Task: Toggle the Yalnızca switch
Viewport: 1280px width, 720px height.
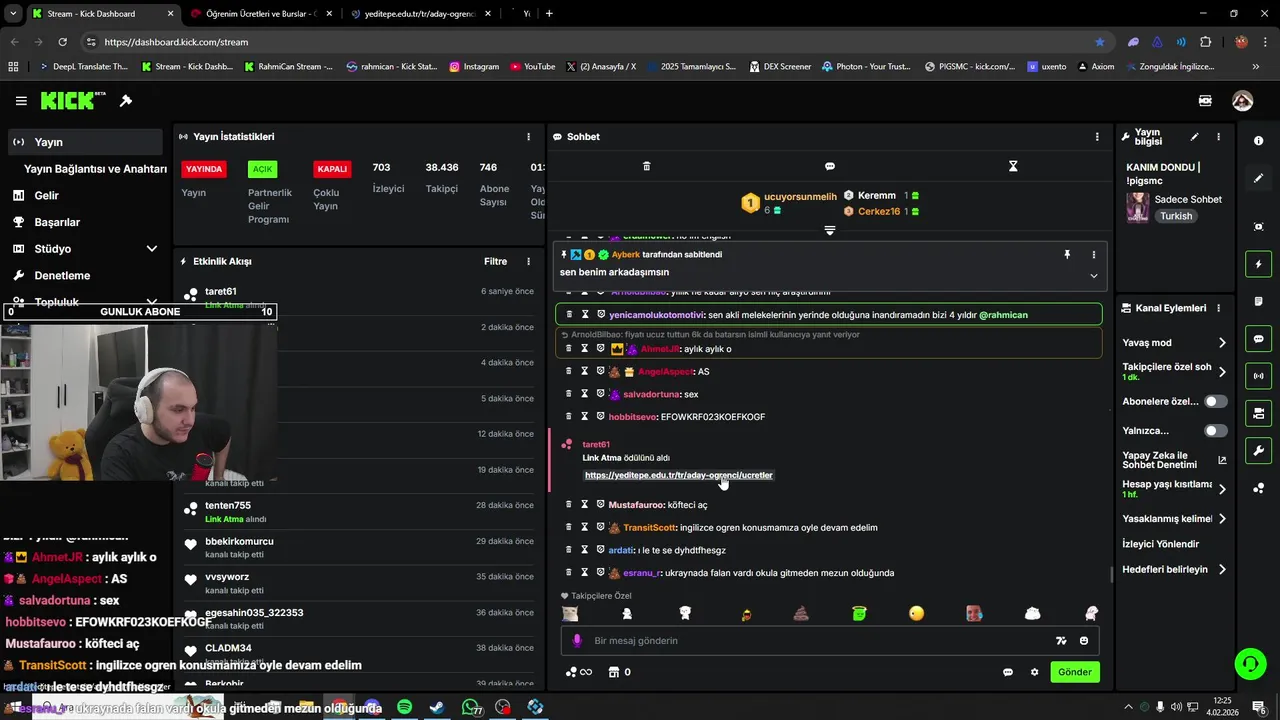Action: tap(1215, 431)
